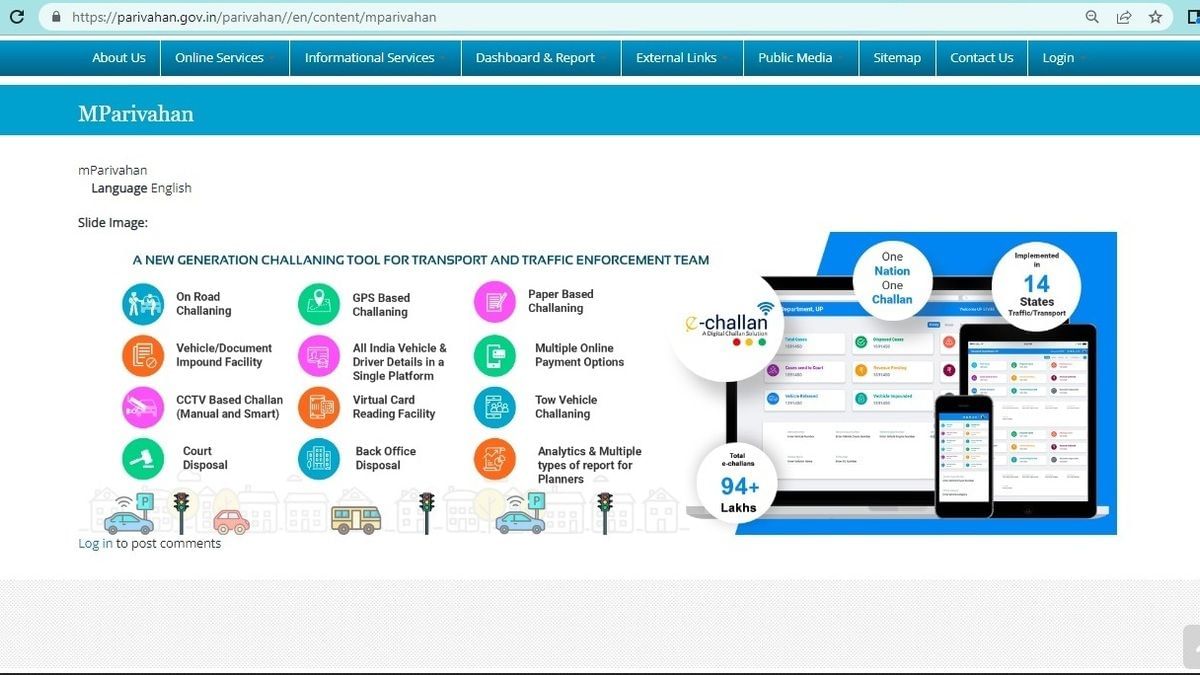Image resolution: width=1200 pixels, height=675 pixels.
Task: Click the Back Office Disposal icon
Action: click(x=318, y=459)
